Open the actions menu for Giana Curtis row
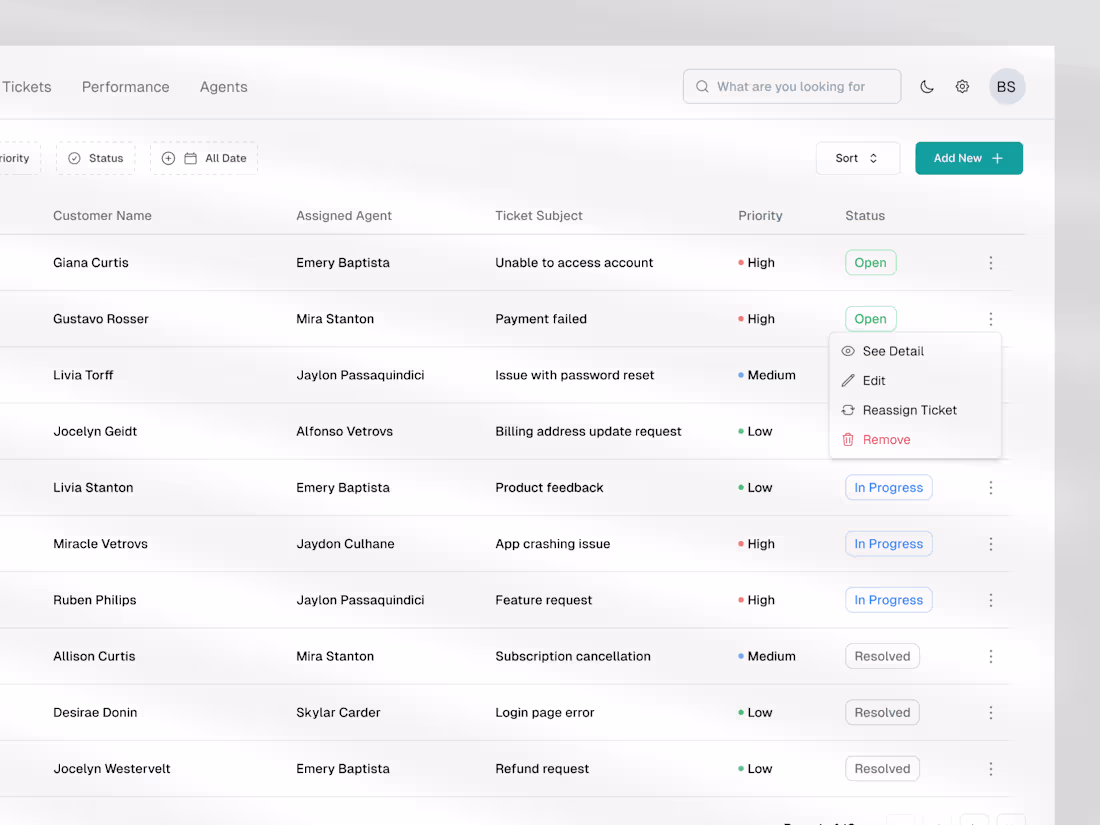The height and width of the screenshot is (825, 1100). pyautogui.click(x=991, y=262)
